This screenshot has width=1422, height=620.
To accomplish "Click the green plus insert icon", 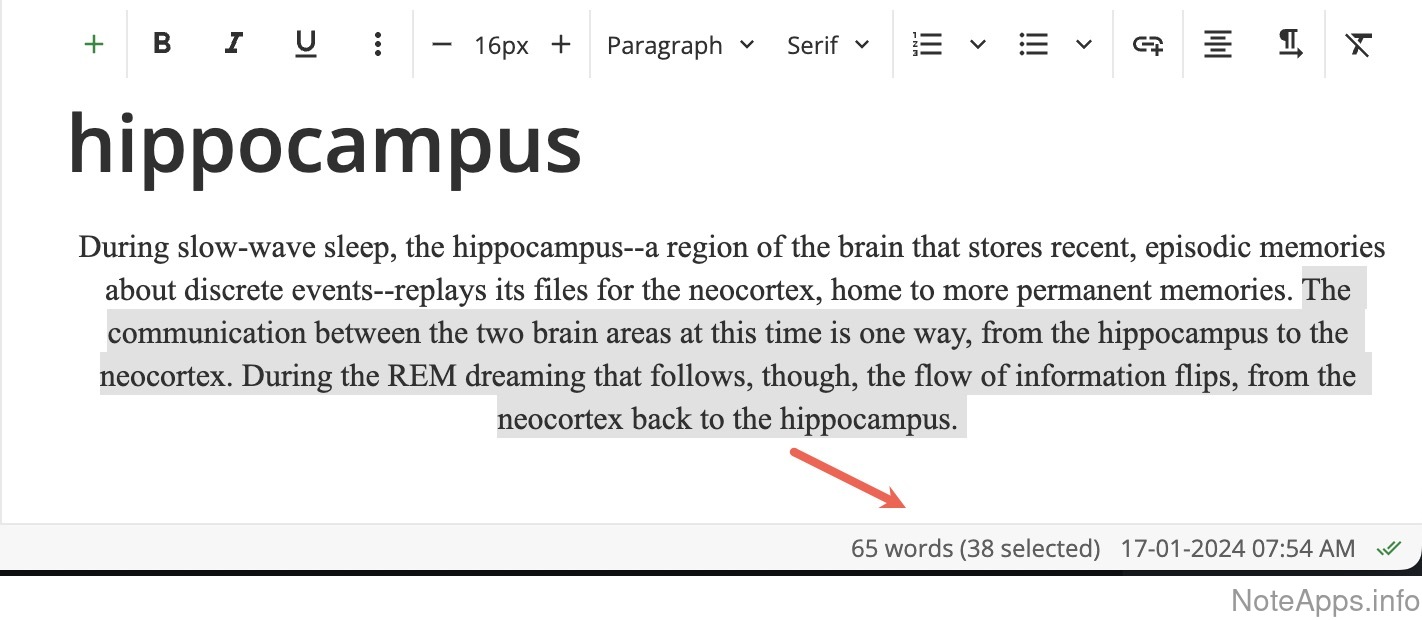I will click(94, 44).
